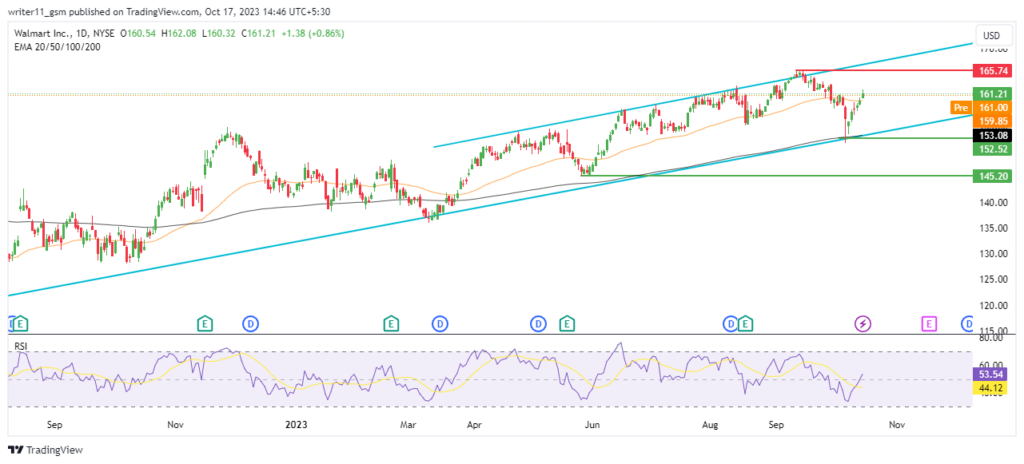1024x464 pixels.
Task: Click the green 161.21 current price label
Action: 991,93
